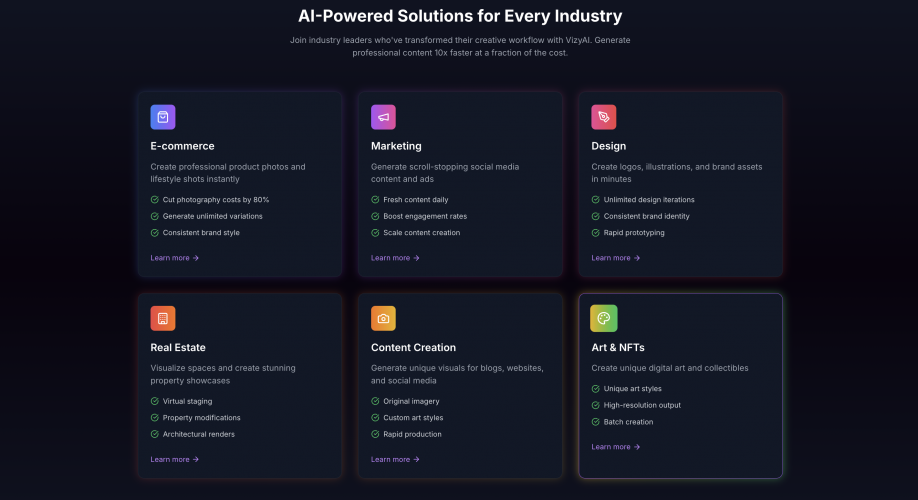Click the AI-Powered Solutions for Every Industry heading
The height and width of the screenshot is (500, 918).
460,16
